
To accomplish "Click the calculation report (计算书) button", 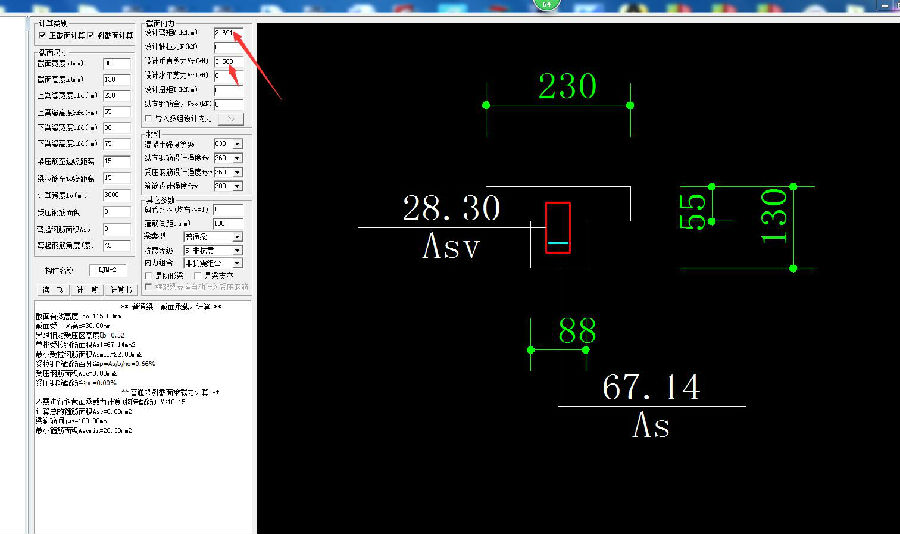I will coord(121,290).
